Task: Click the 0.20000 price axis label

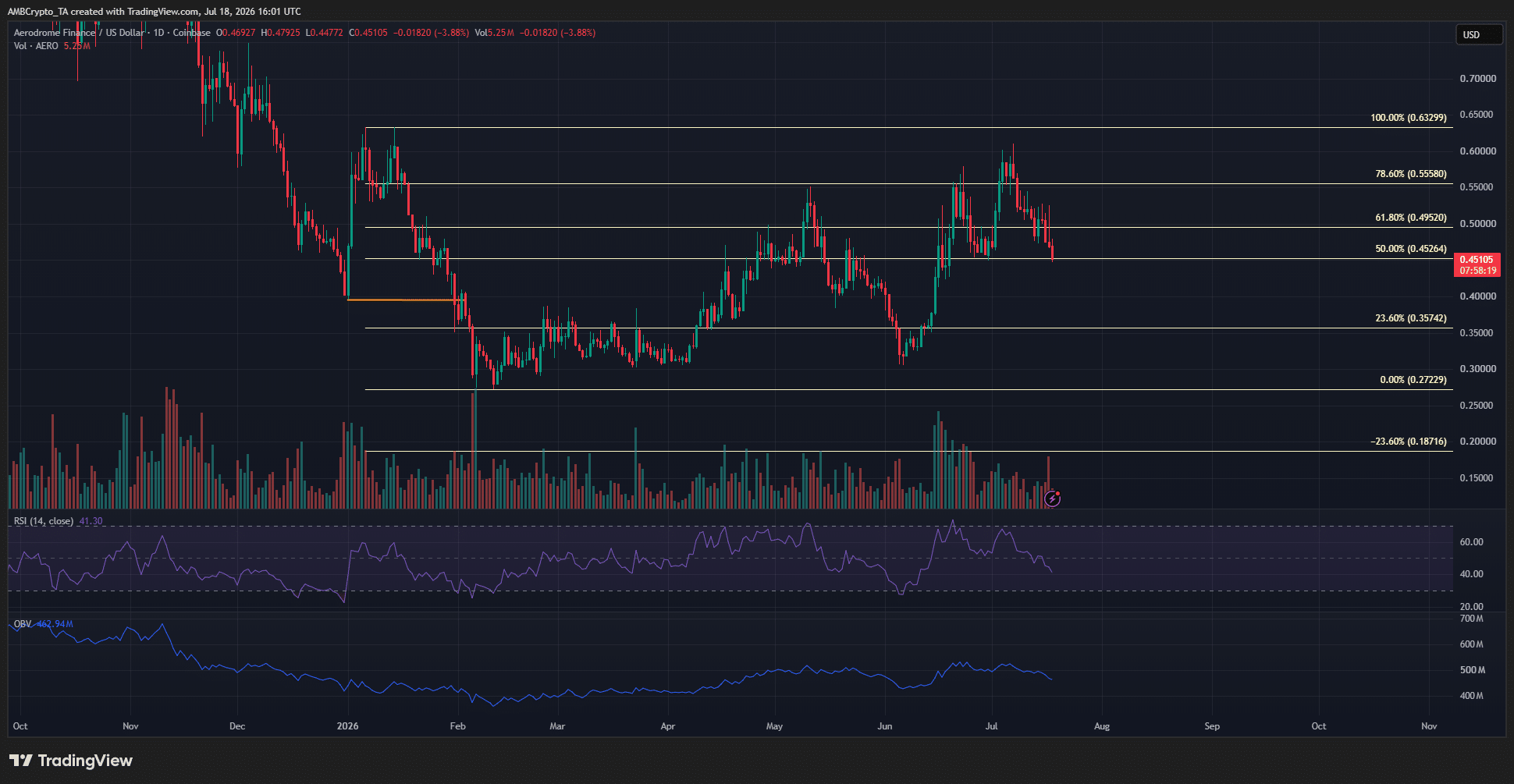Action: [x=1478, y=442]
